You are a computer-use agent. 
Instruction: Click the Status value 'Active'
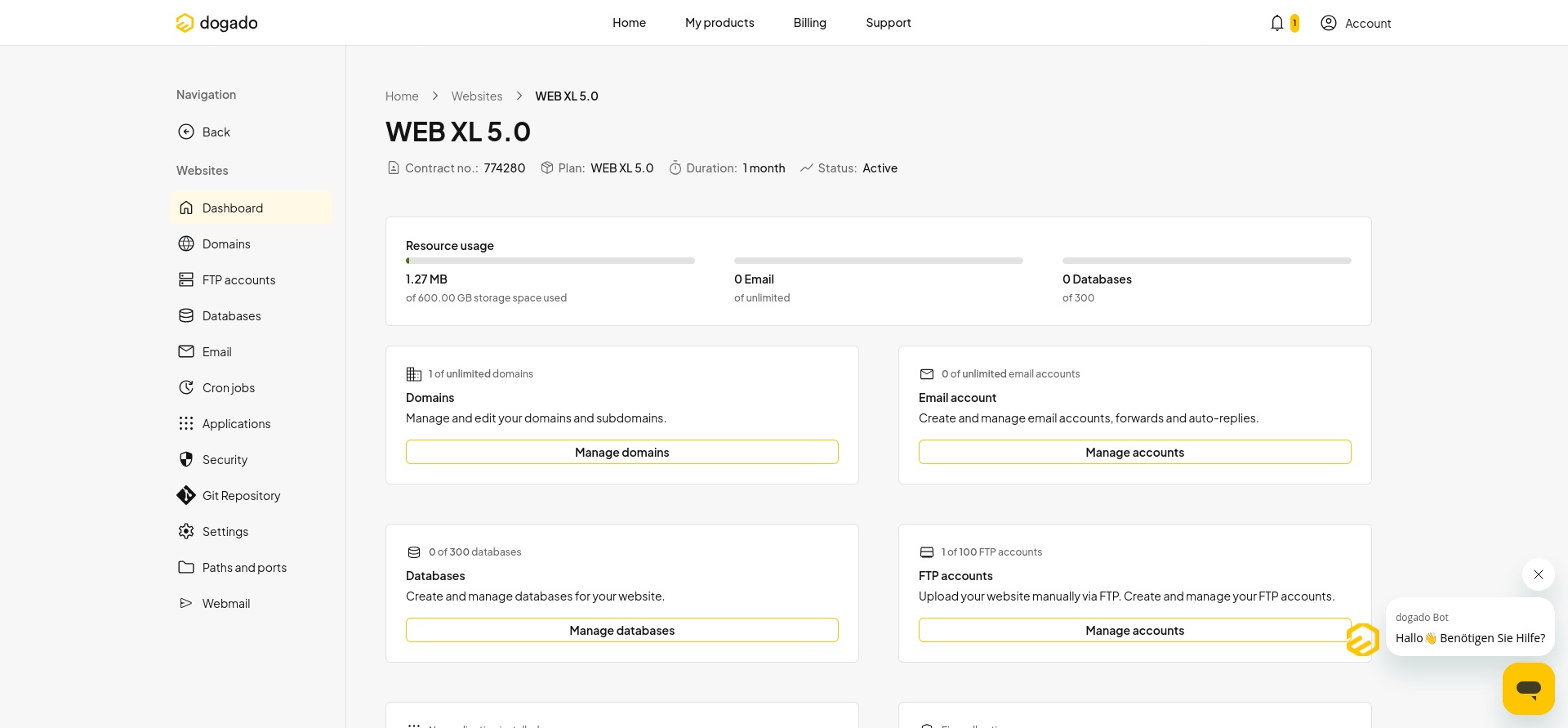coord(880,168)
